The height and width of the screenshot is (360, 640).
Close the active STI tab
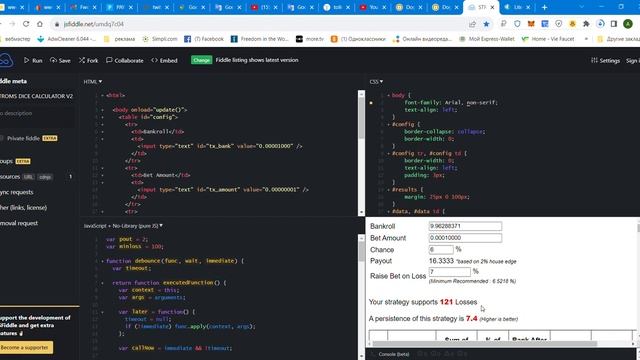coord(492,7)
